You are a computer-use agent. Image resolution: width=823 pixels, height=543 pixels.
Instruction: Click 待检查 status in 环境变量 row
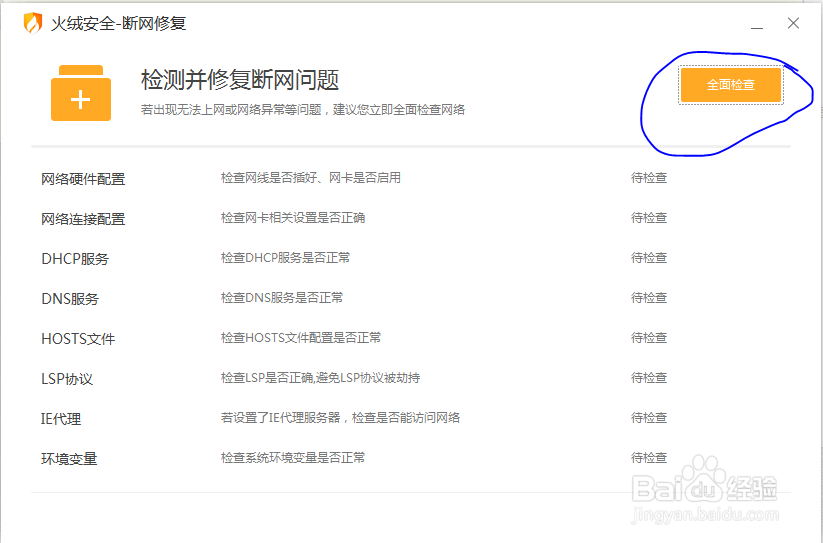point(649,457)
